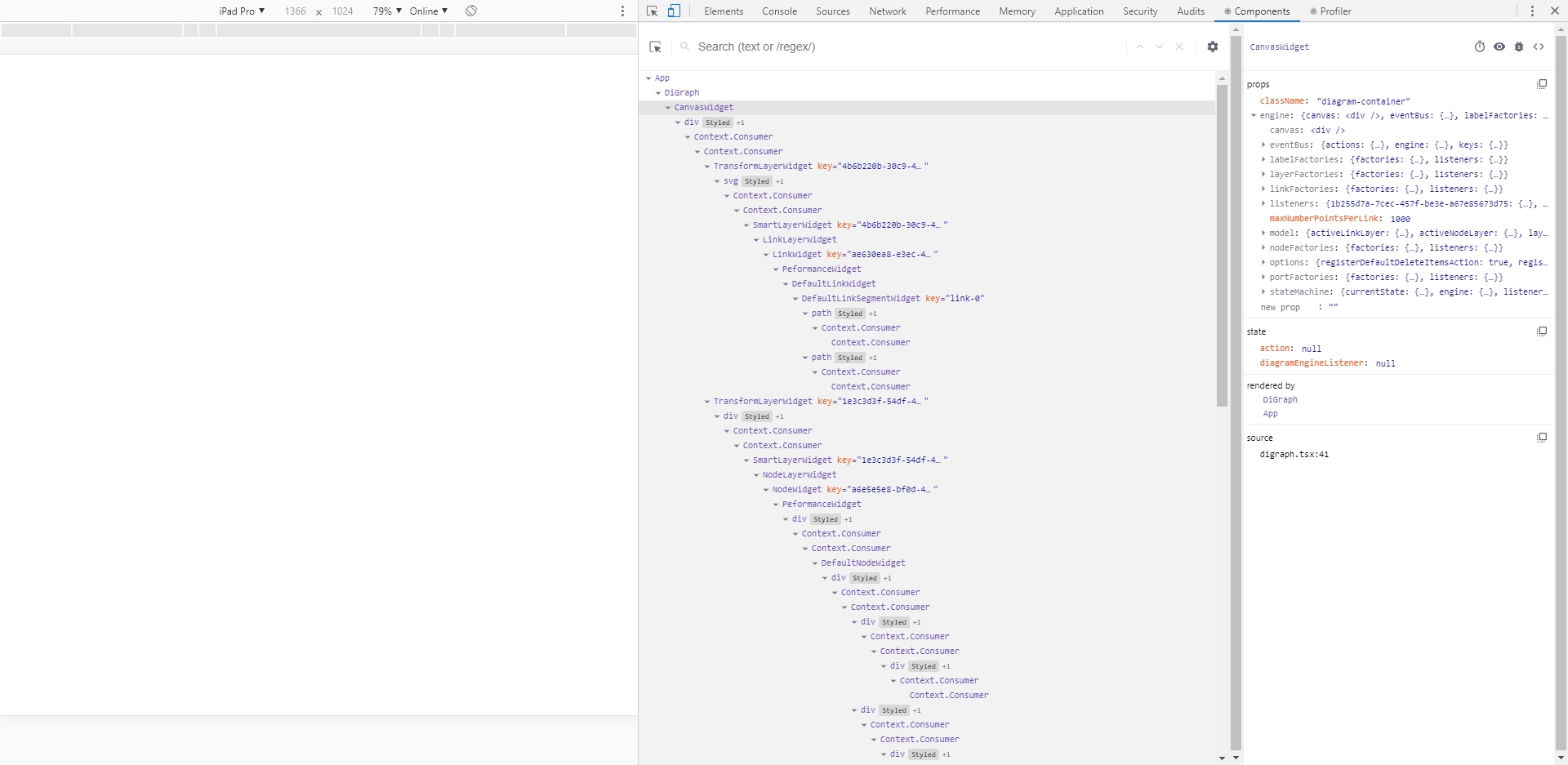Open the Online throttling dropdown

tap(429, 11)
